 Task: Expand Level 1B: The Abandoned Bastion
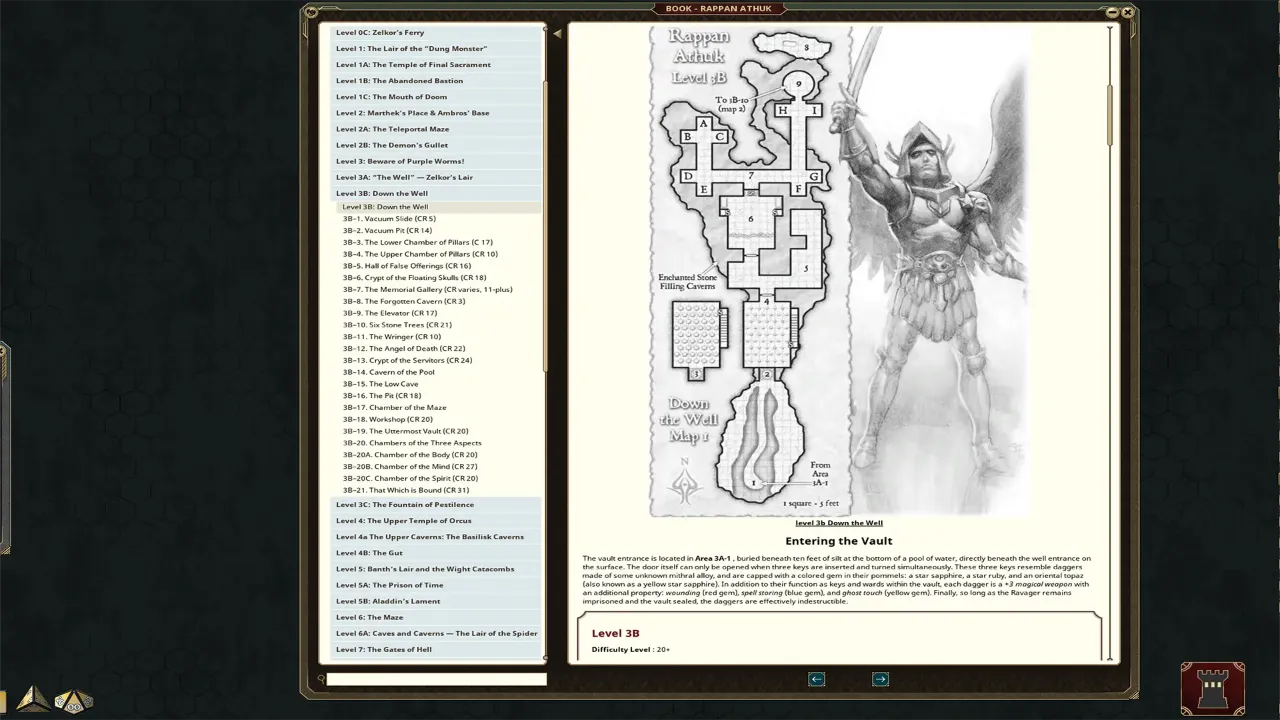(436, 81)
